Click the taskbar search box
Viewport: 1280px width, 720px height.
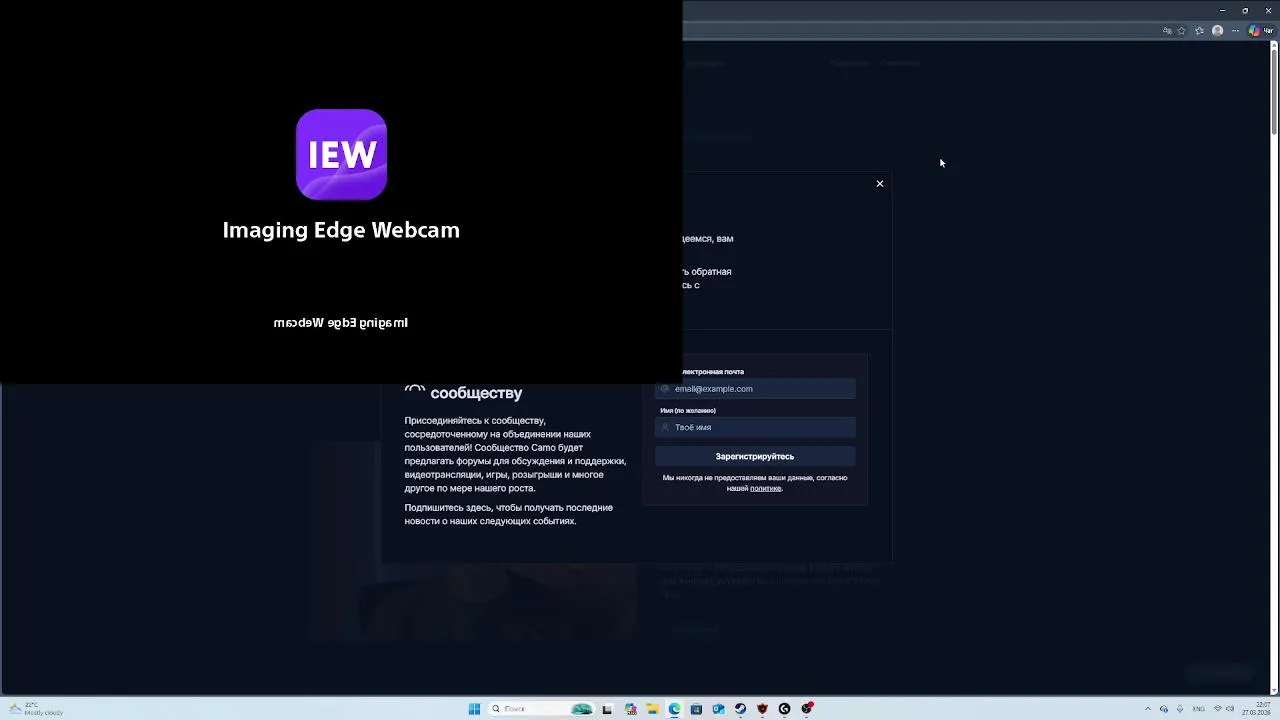click(541, 709)
